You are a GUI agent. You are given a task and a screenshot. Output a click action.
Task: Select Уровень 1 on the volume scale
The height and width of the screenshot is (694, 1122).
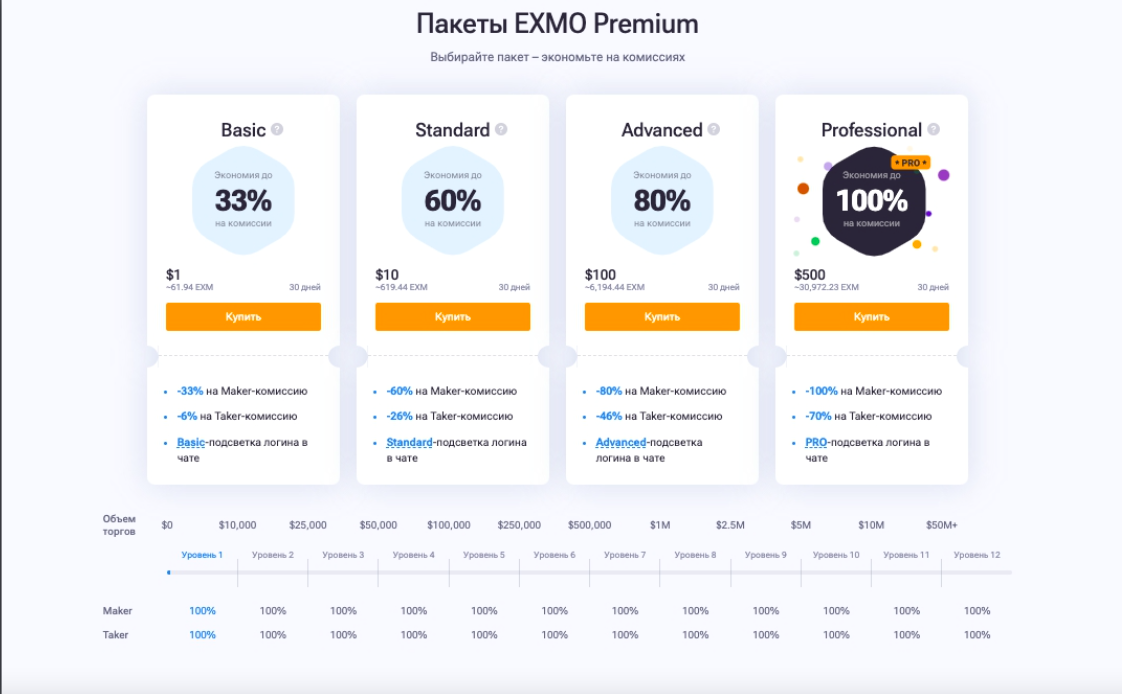point(202,555)
